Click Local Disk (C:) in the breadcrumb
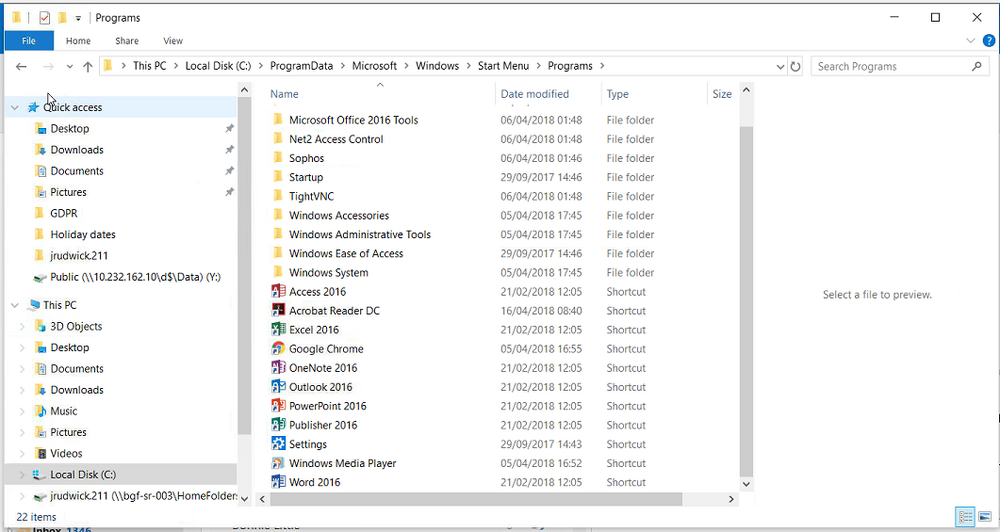Screen dimensions: 1000x532 [x=218, y=66]
